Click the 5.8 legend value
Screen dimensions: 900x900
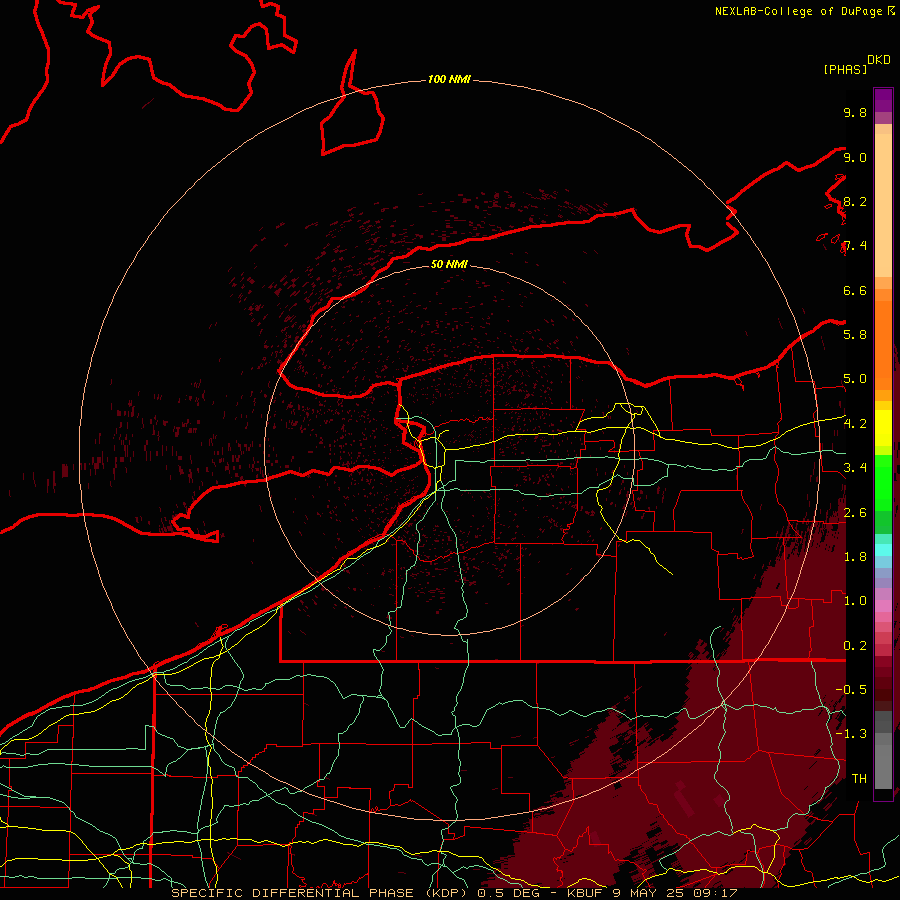click(x=855, y=335)
